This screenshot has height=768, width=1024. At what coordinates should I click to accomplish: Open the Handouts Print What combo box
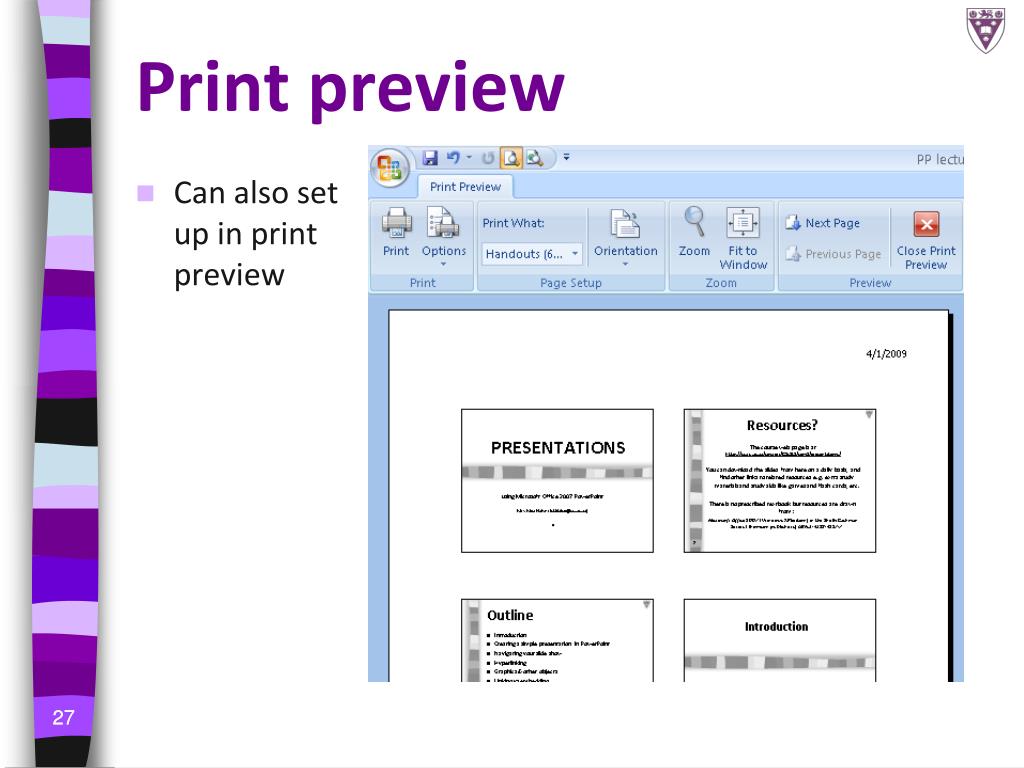point(532,253)
